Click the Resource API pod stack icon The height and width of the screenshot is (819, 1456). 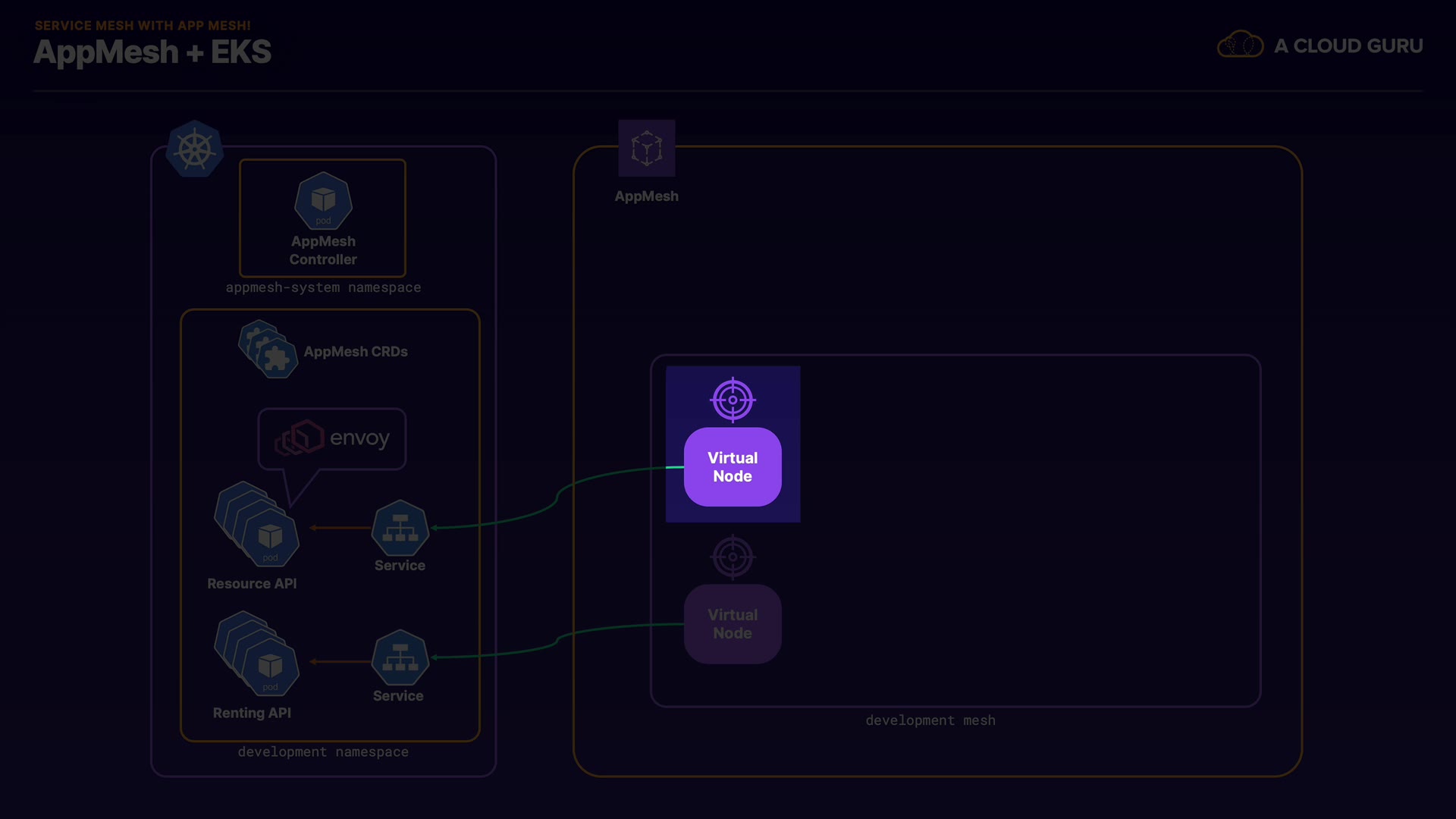click(256, 524)
